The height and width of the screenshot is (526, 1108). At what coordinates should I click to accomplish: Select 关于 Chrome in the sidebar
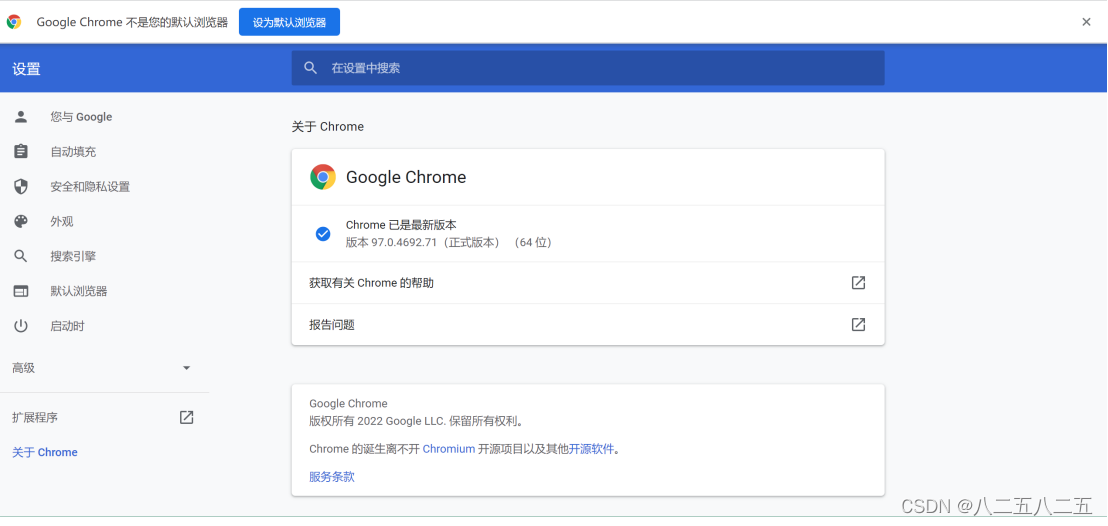[x=45, y=452]
